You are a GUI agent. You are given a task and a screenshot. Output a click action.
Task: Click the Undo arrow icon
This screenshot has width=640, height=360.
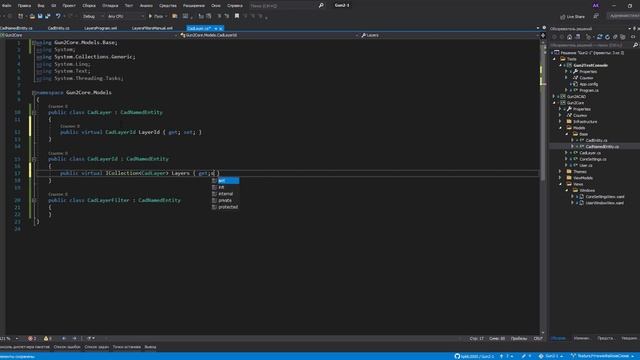click(58, 16)
